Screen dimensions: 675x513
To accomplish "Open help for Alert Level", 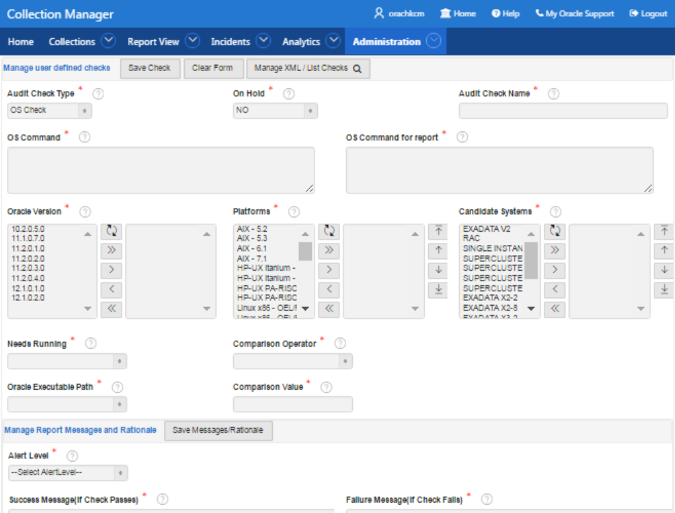I will click(x=72, y=456).
